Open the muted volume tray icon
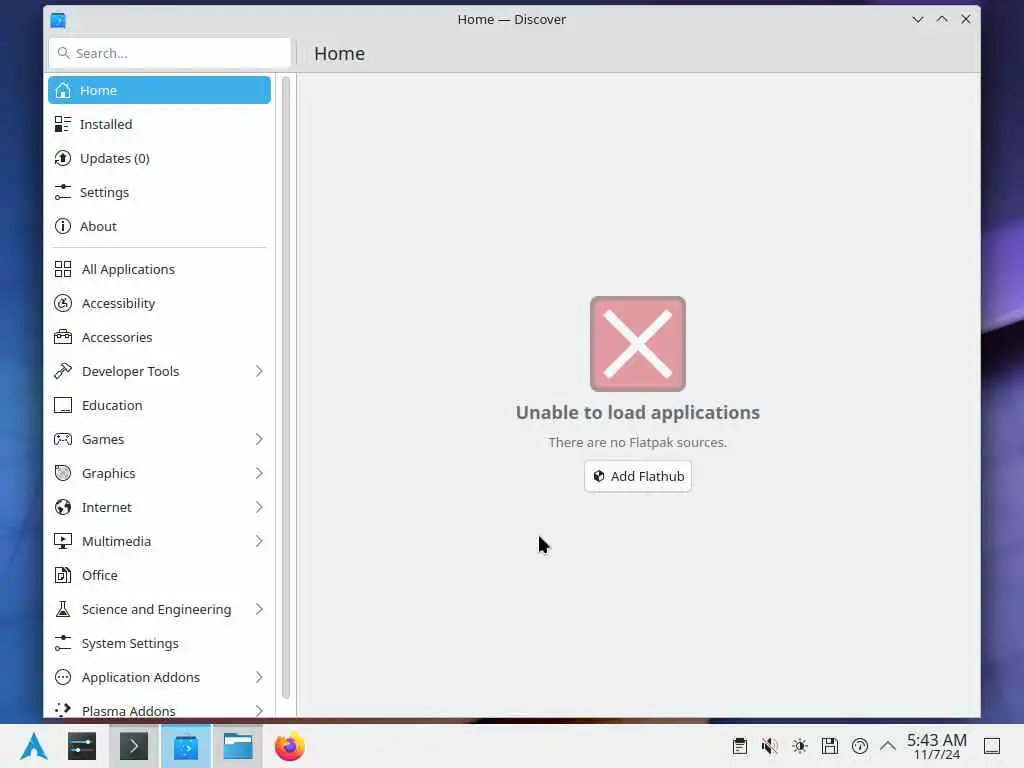The width and height of the screenshot is (1024, 768). click(769, 746)
